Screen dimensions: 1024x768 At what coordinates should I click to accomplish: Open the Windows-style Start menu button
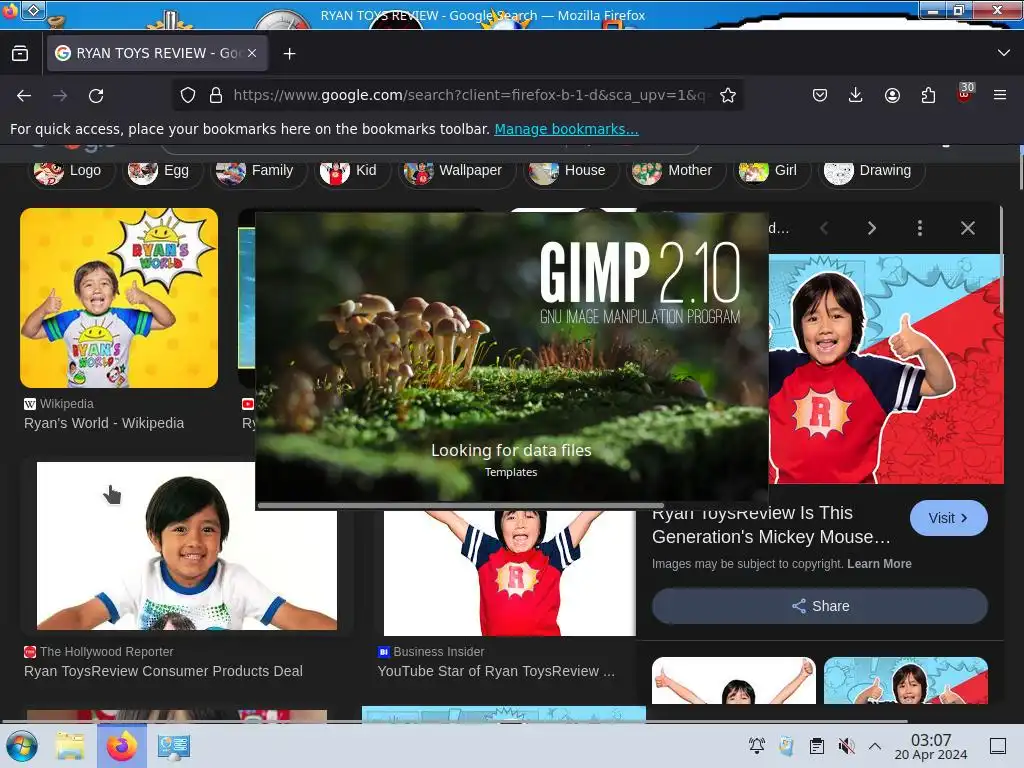(x=22, y=746)
